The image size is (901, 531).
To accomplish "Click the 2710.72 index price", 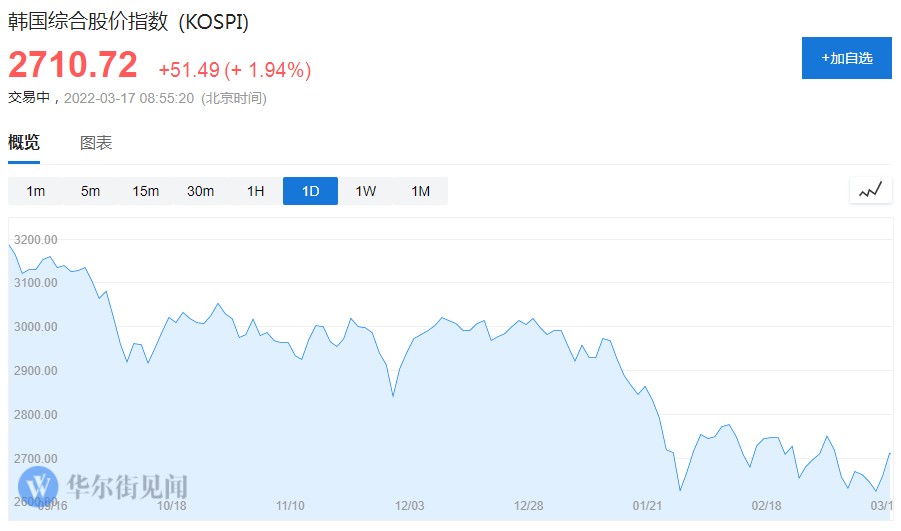I will (x=73, y=66).
